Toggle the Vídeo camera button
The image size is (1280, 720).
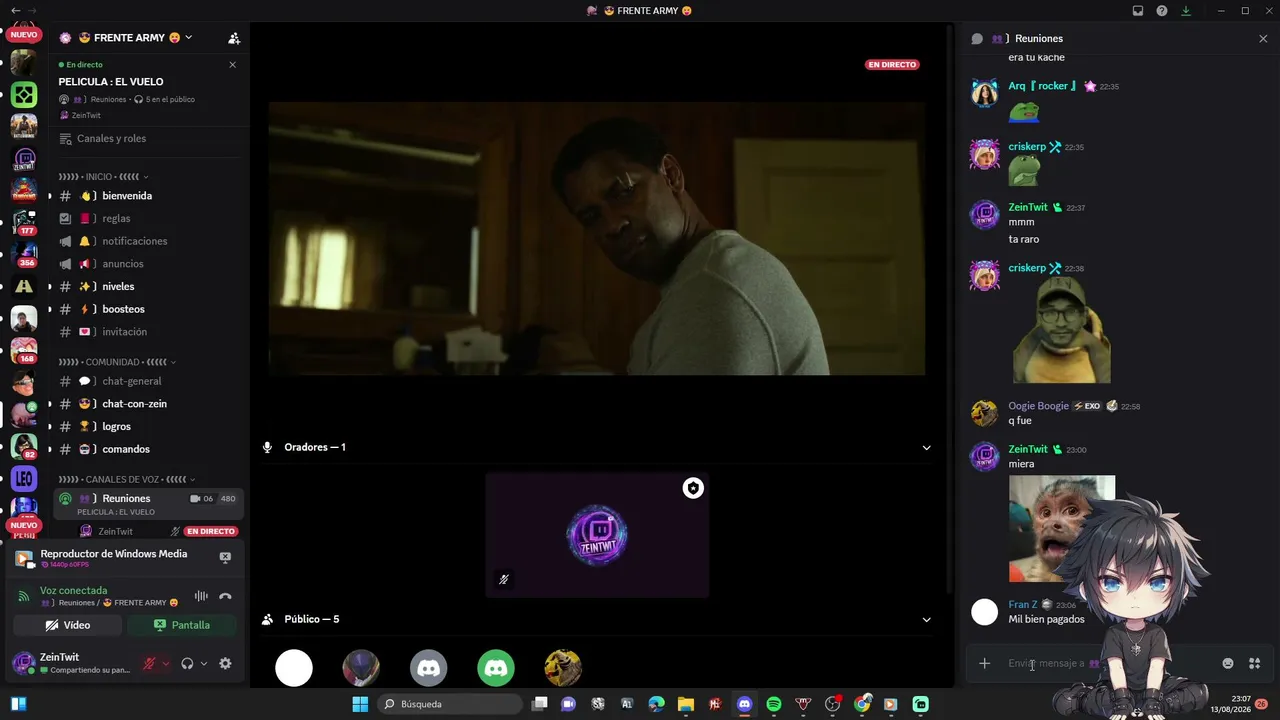click(x=68, y=625)
